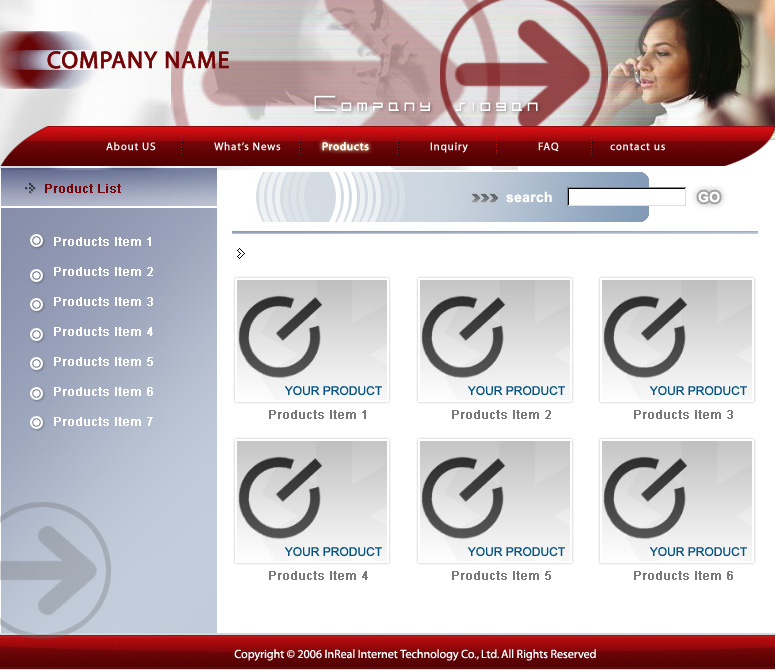Click the small arrow icon above product grid

[x=240, y=253]
